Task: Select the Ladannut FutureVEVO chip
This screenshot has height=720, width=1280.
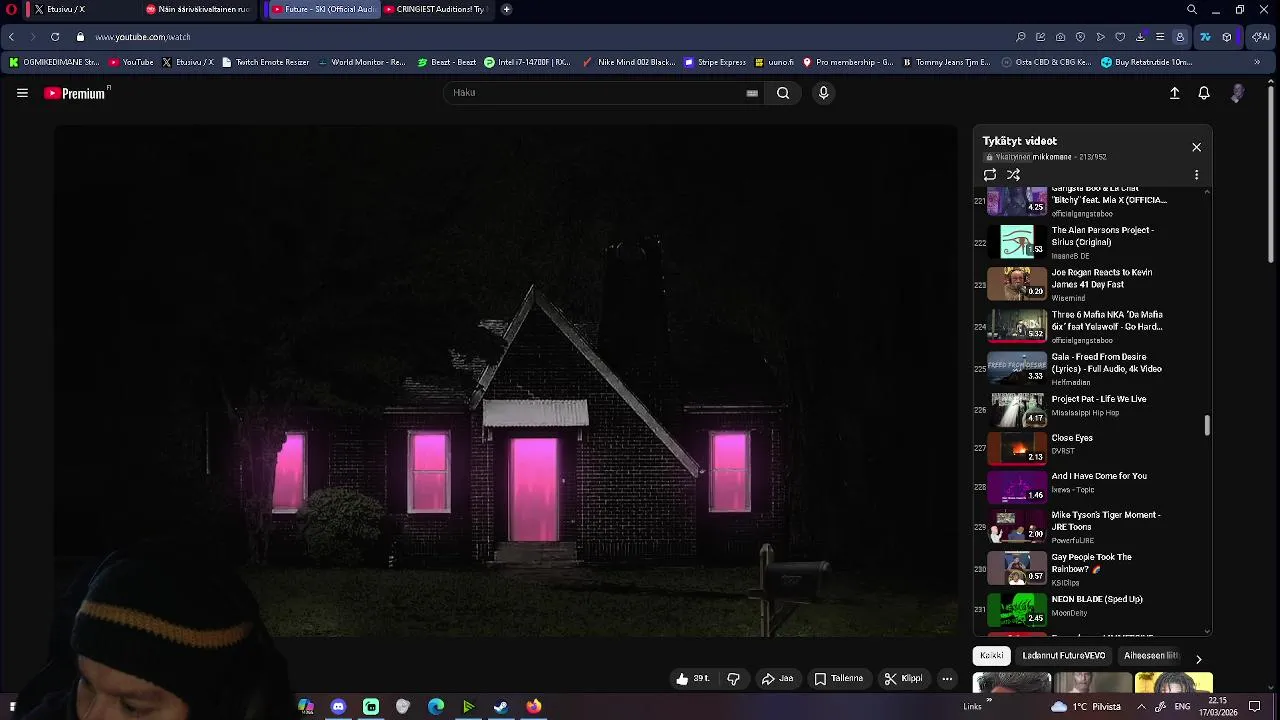Action: click(x=1064, y=656)
